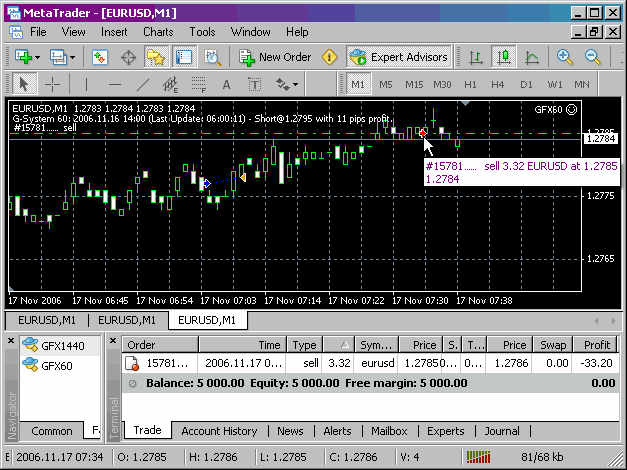Open the File menu
Screen dimensions: 627x470
click(x=38, y=32)
